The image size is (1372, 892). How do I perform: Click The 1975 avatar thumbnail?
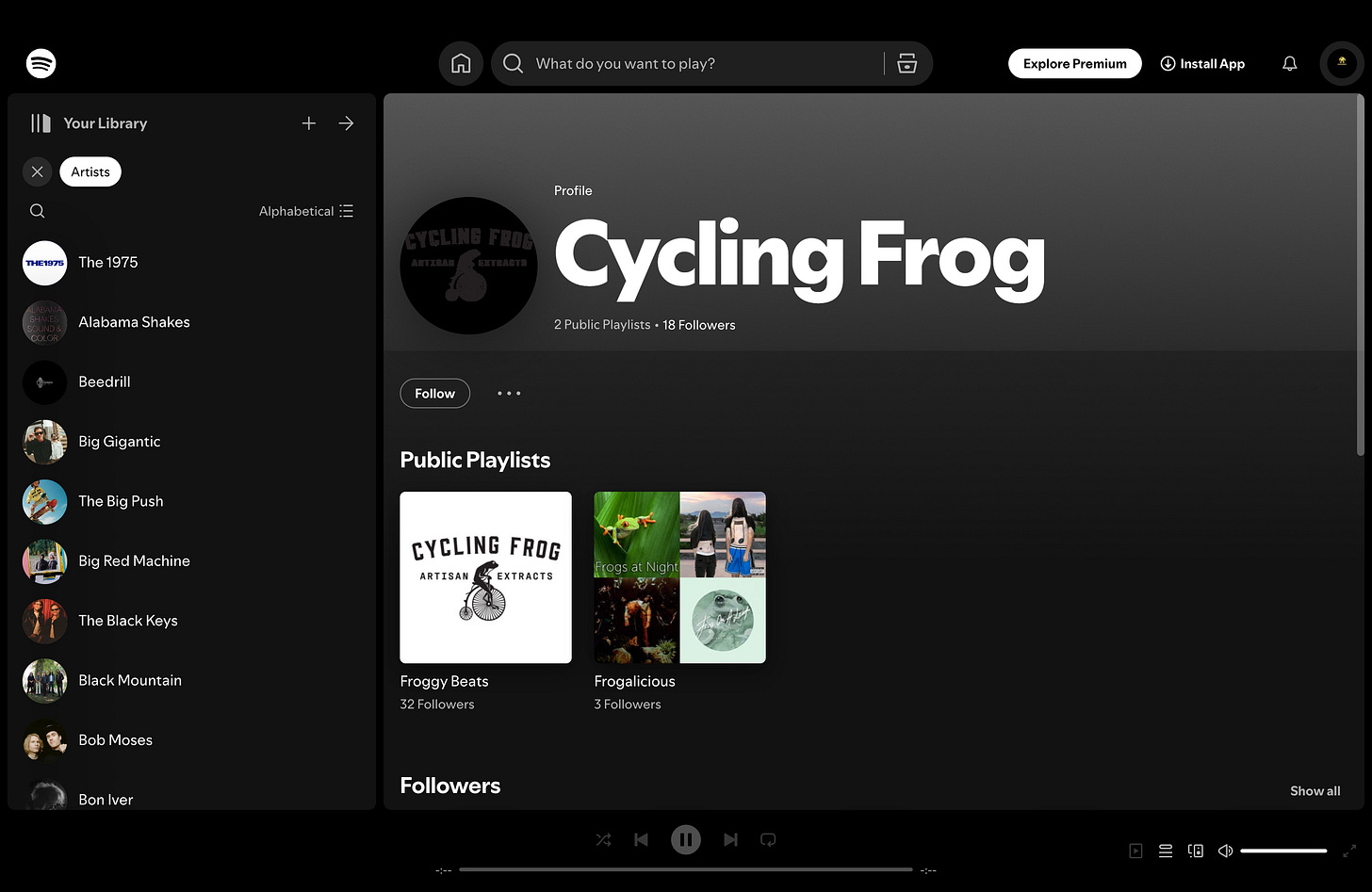45,263
